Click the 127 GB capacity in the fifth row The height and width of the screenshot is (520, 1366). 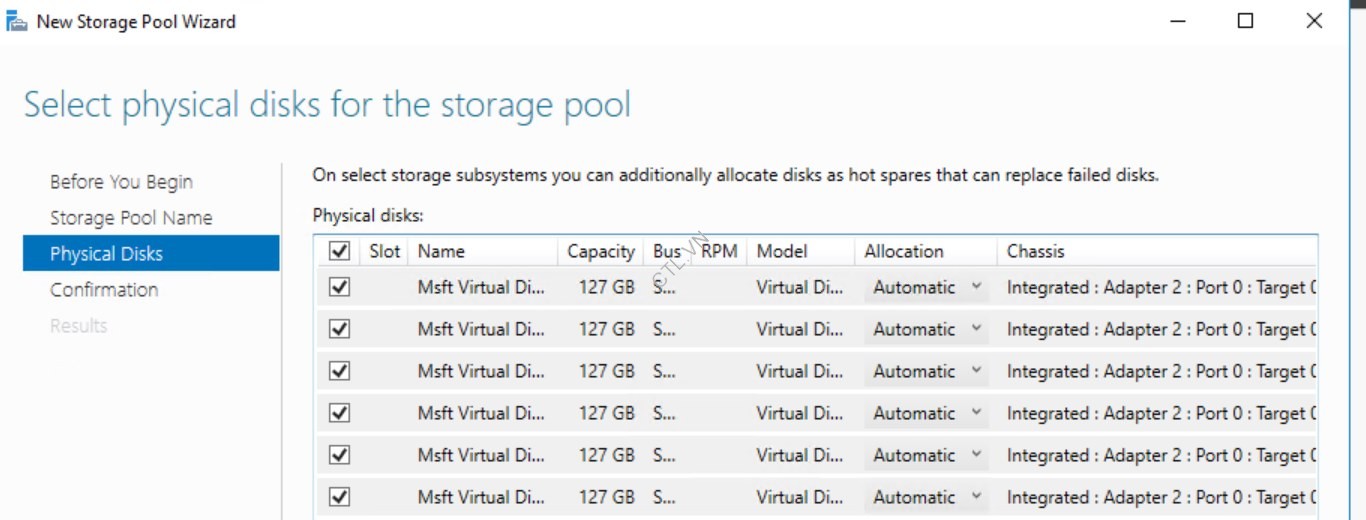(606, 455)
